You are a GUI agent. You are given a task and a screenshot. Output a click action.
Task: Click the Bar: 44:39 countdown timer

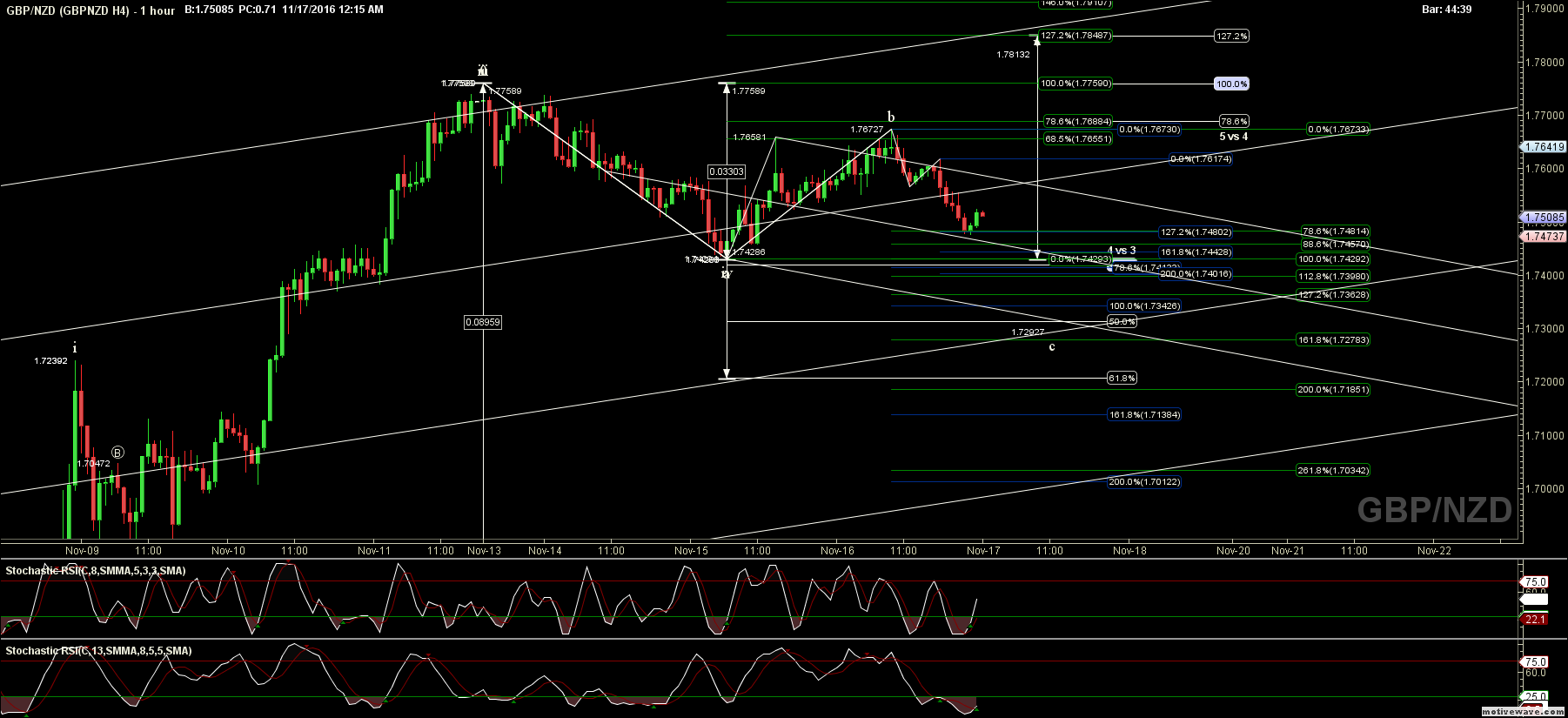tap(1446, 10)
